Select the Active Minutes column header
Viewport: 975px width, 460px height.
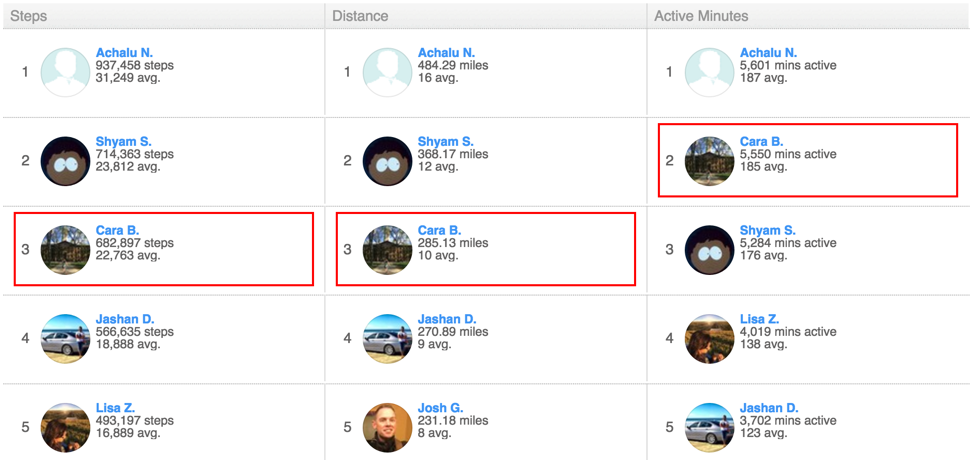point(701,16)
